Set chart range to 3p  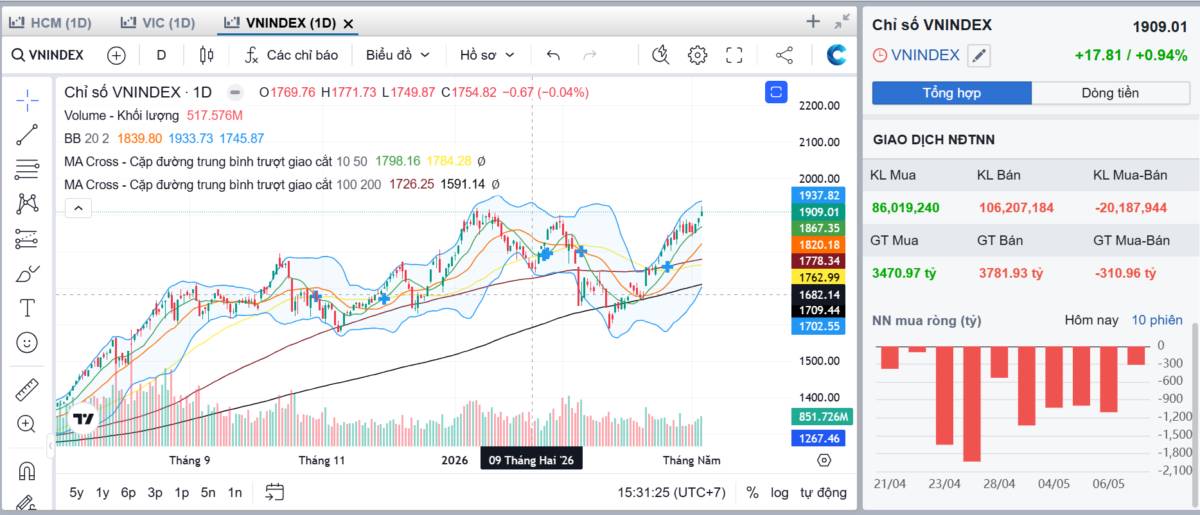click(155, 492)
